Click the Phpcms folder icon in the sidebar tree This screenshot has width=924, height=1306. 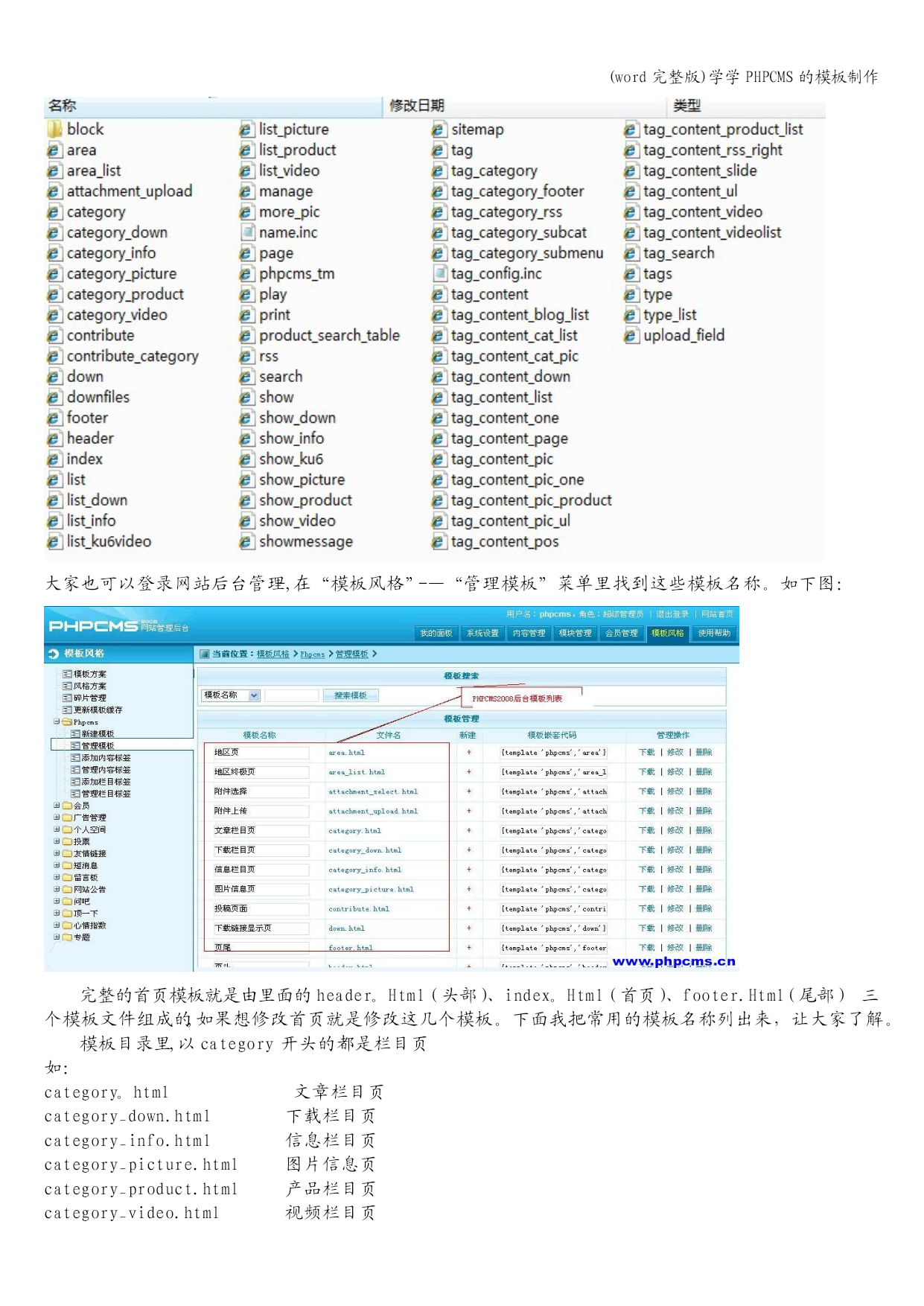click(67, 722)
